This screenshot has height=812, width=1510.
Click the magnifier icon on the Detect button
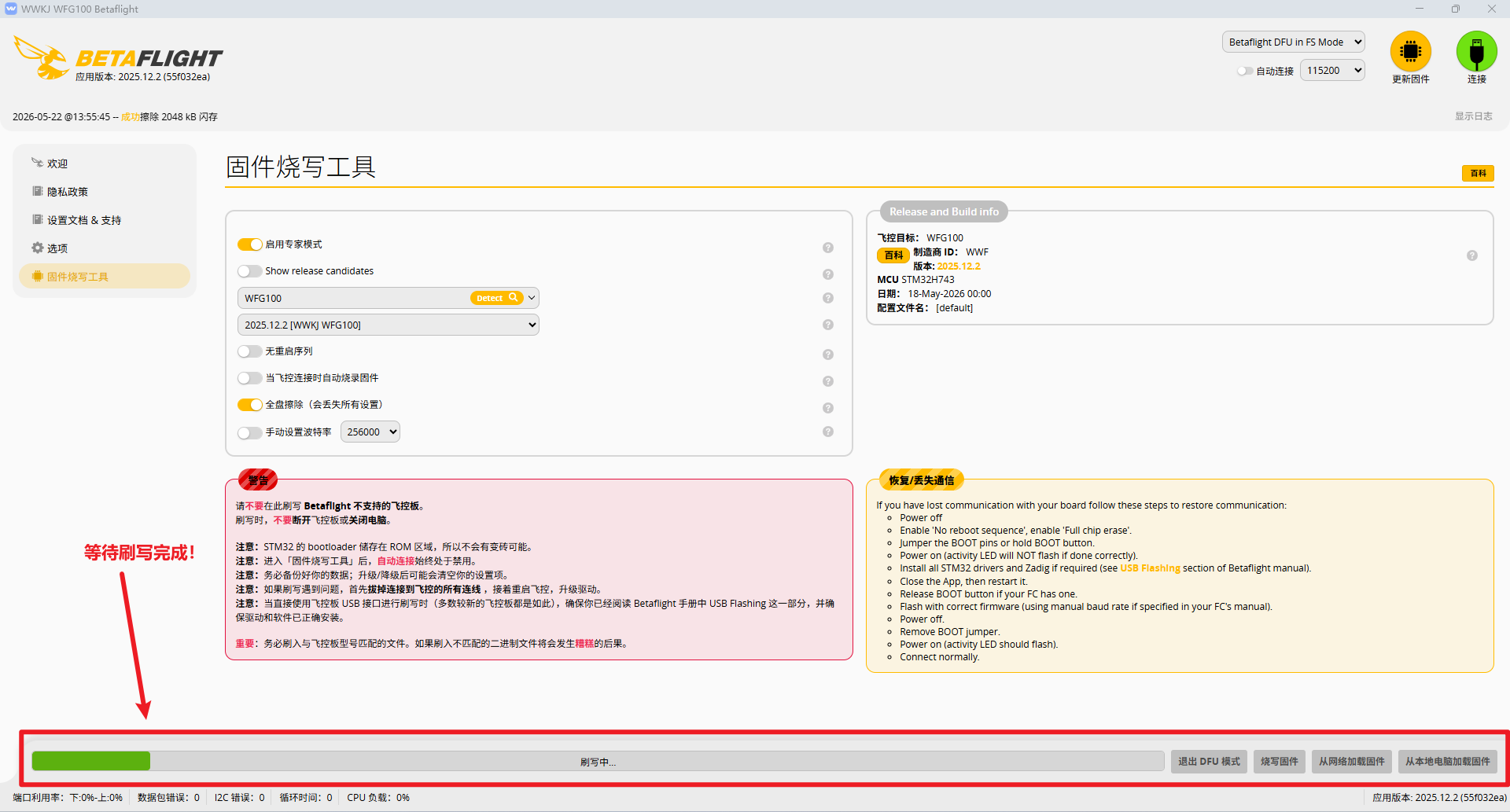[514, 298]
